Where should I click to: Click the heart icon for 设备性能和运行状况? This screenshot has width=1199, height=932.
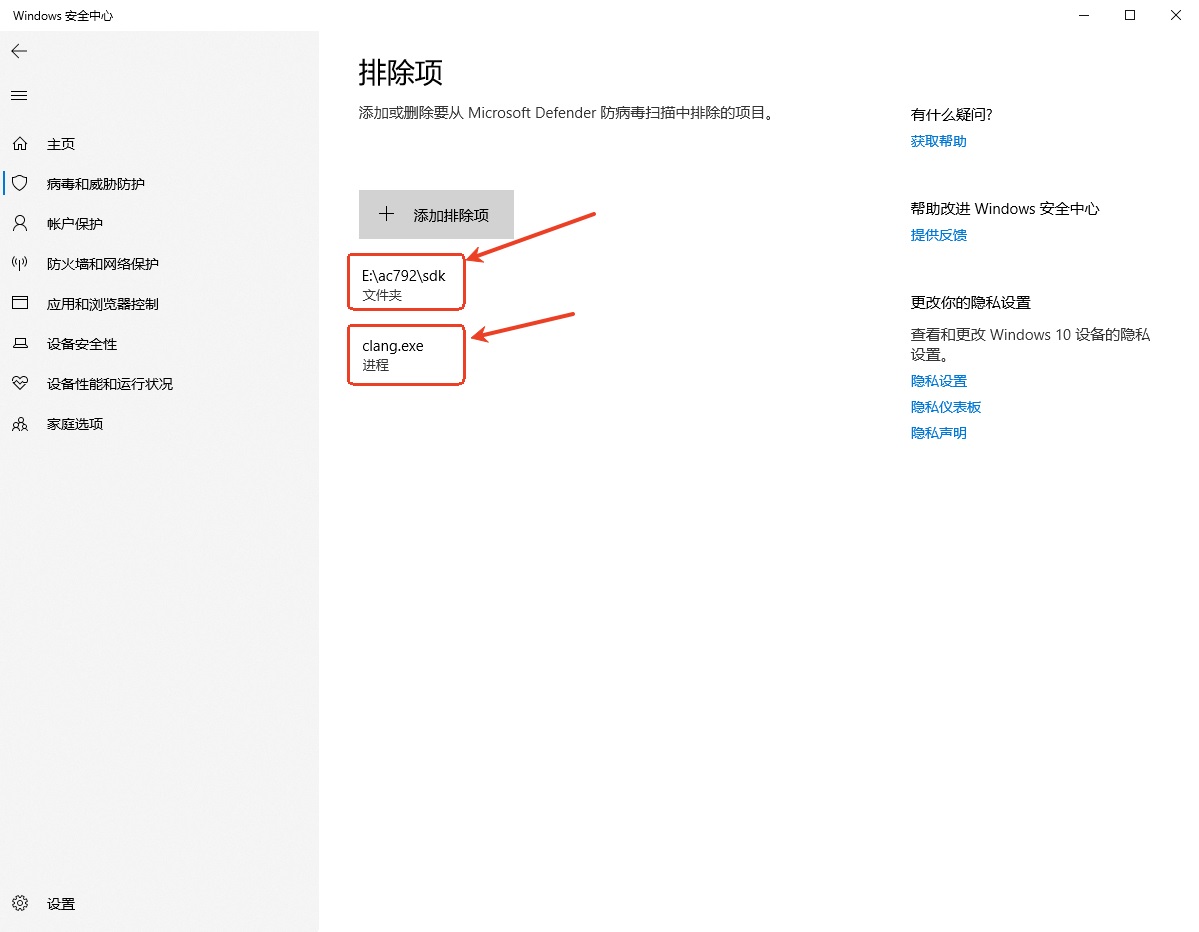(x=20, y=384)
